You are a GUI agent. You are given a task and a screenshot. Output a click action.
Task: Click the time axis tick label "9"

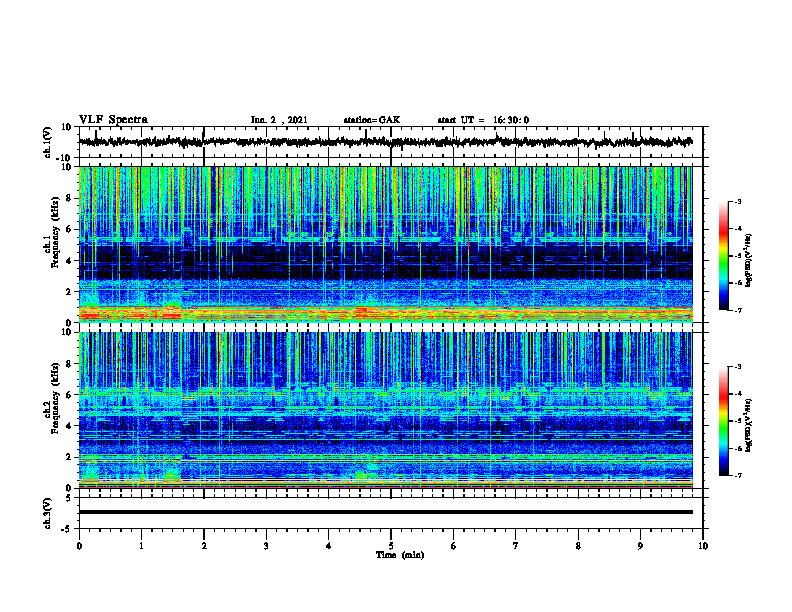point(640,546)
